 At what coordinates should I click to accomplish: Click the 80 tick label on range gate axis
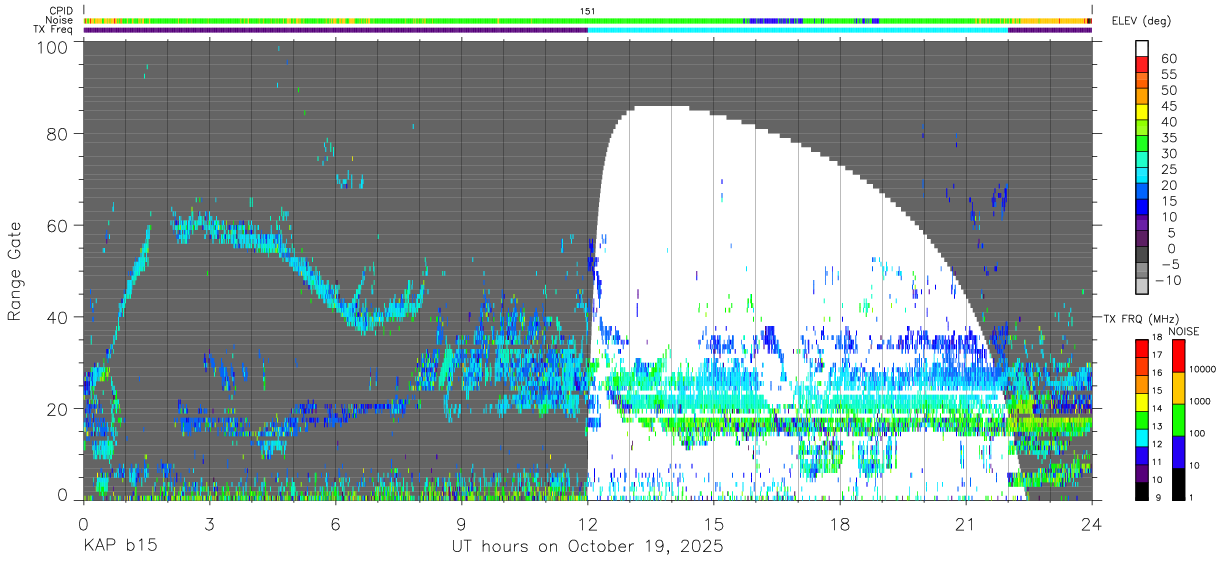[x=58, y=133]
